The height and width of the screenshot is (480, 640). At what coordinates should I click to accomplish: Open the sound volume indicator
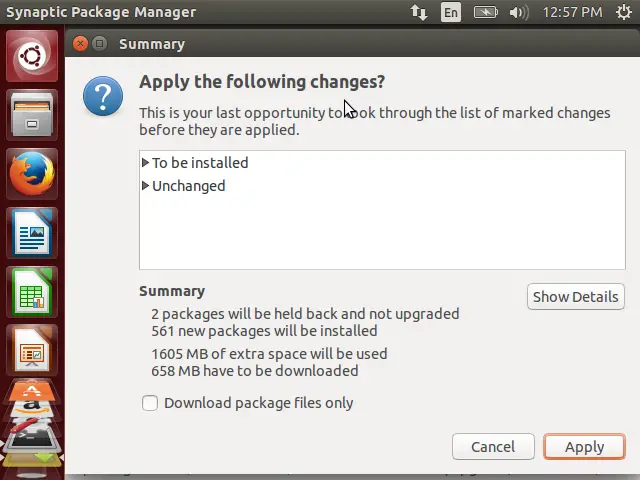[519, 12]
